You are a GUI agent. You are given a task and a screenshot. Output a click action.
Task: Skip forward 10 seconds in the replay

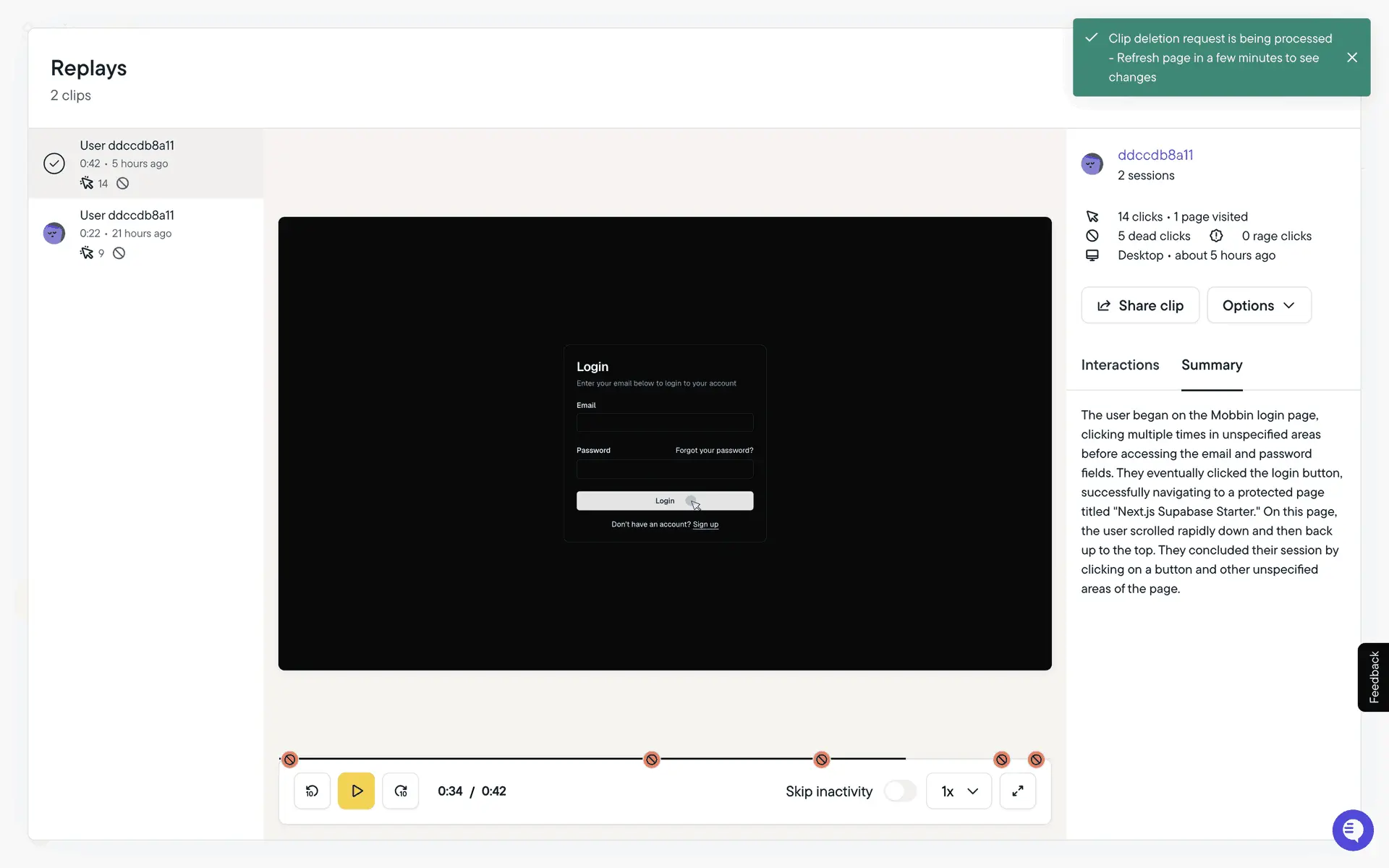click(x=400, y=791)
